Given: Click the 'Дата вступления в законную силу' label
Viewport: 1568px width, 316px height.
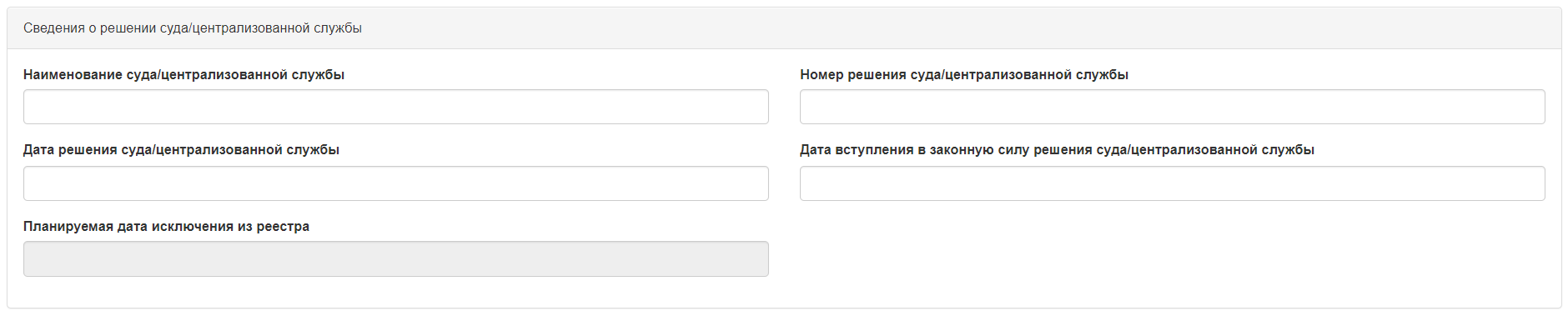Looking at the screenshot, I should [x=1057, y=150].
